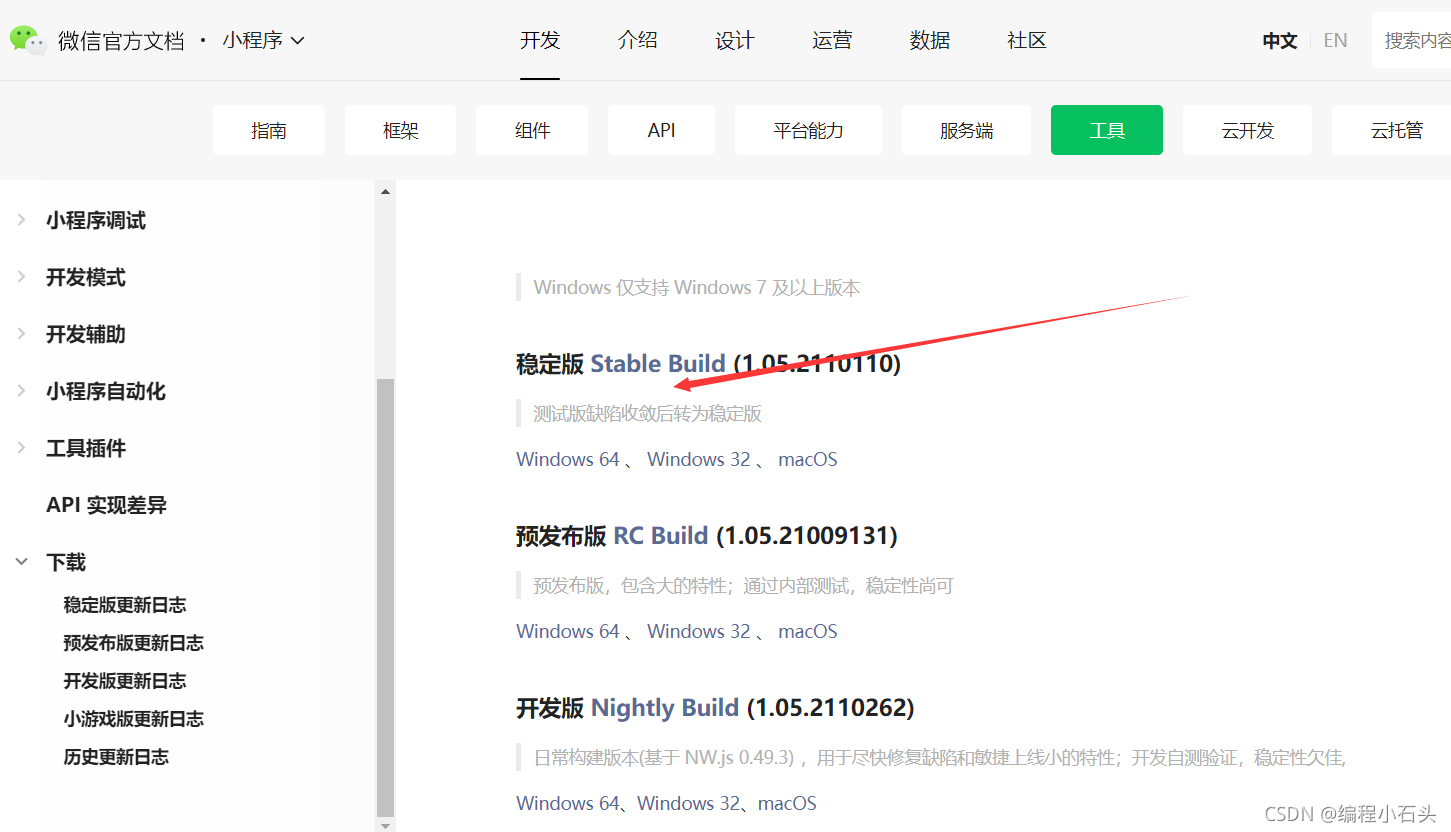Select 中文 language option
Screen dimensions: 1451x832
pos(1280,41)
